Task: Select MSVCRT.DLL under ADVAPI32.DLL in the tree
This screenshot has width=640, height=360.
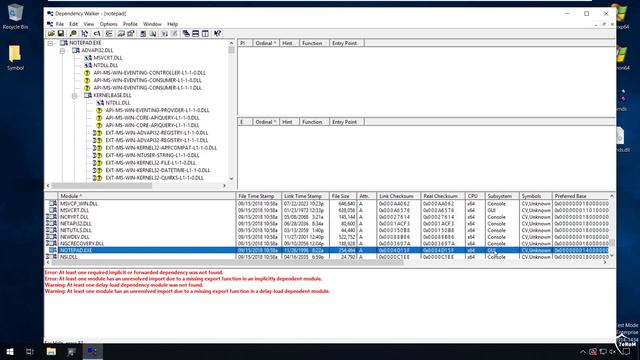Action: [108, 58]
